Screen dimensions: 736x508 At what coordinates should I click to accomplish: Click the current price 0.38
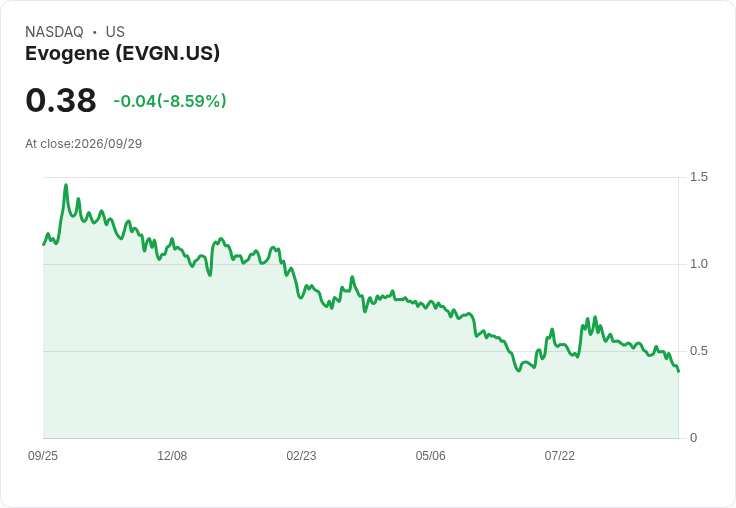point(61,100)
